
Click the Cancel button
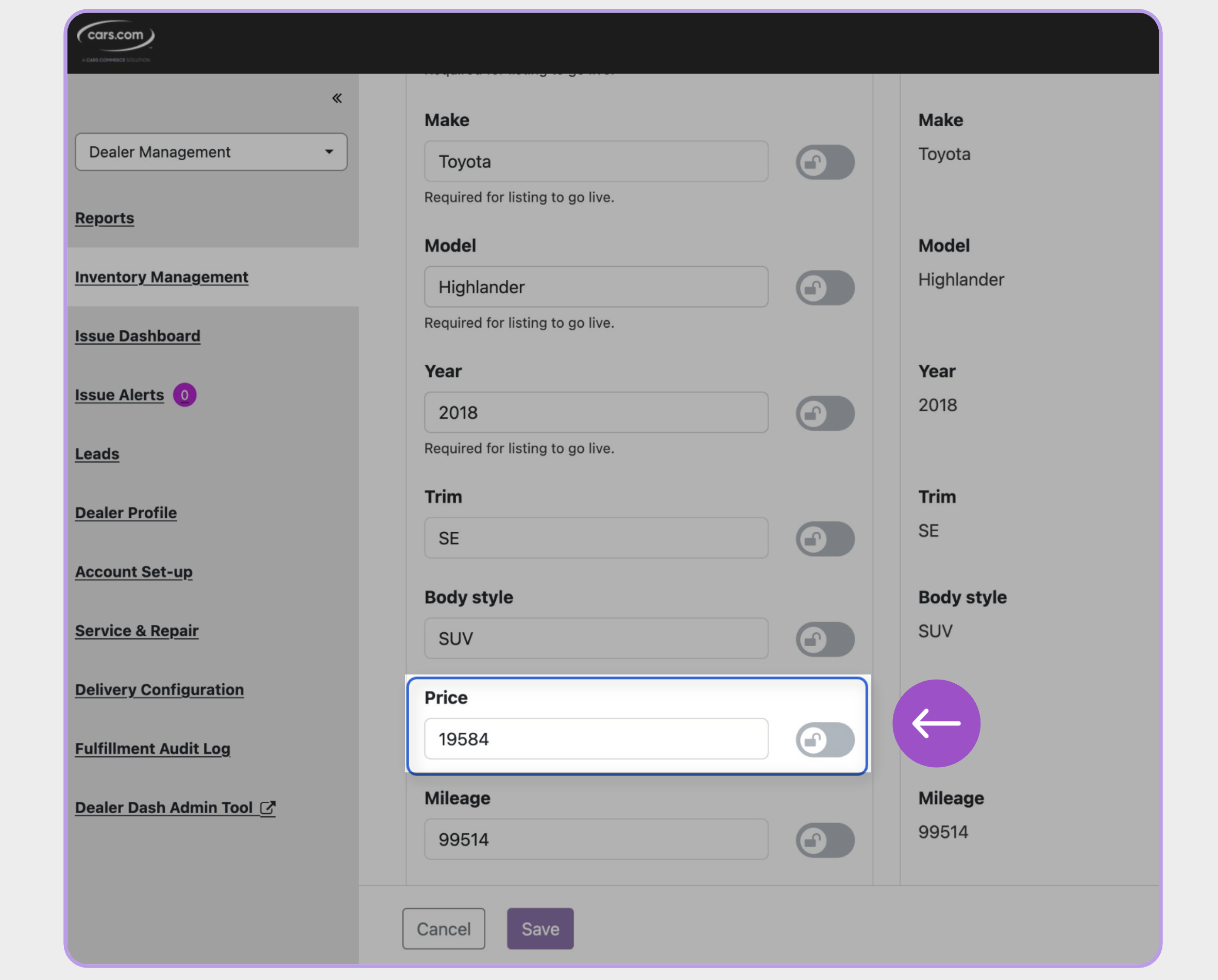pos(444,928)
